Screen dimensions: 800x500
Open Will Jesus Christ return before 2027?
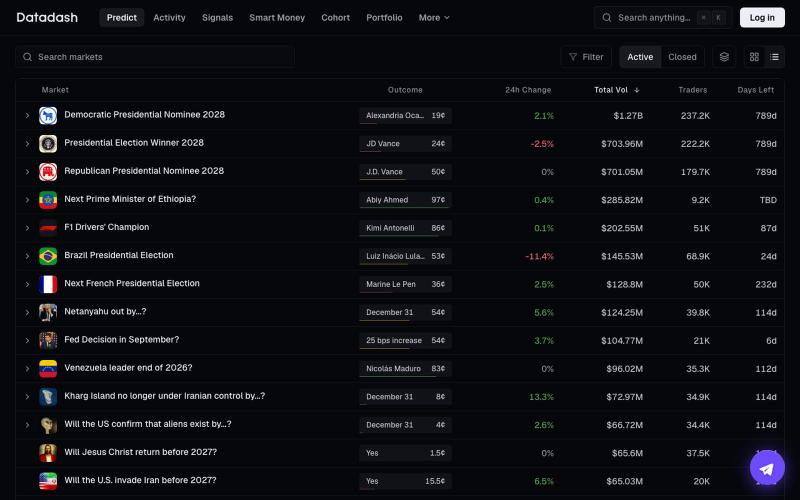coord(140,452)
